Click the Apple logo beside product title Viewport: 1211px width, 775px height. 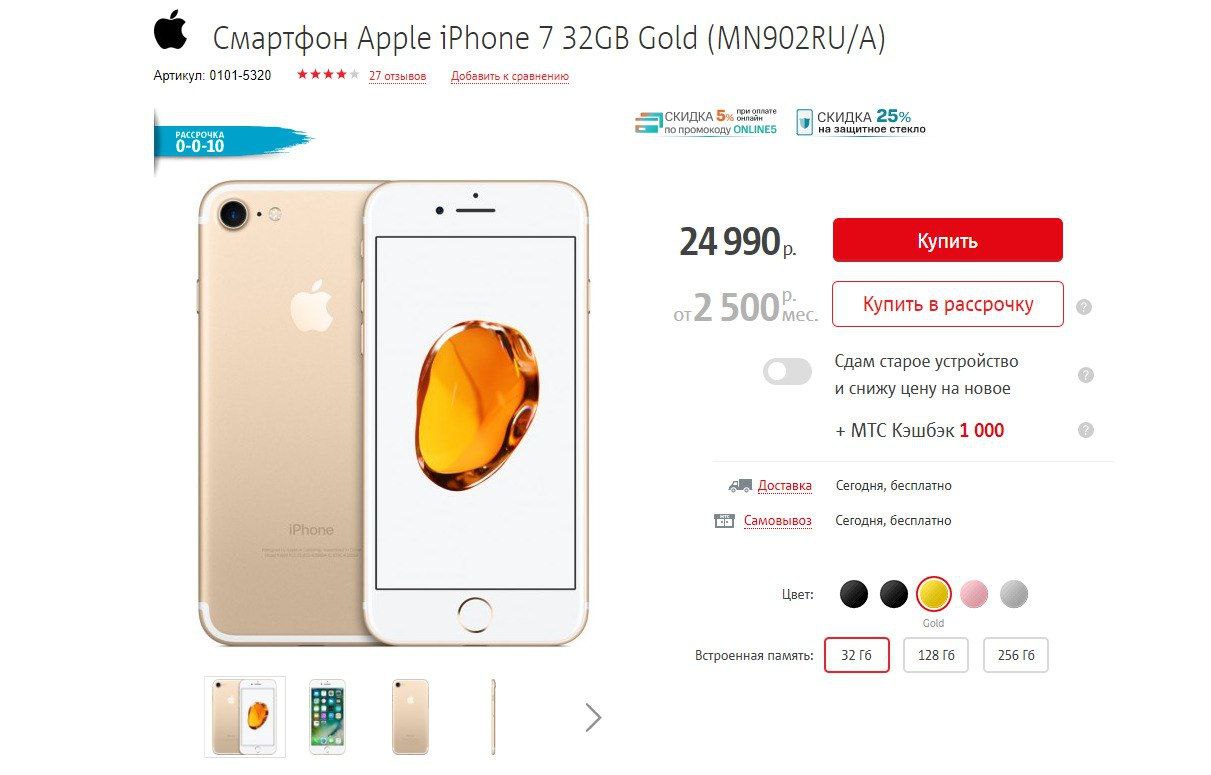(171, 30)
